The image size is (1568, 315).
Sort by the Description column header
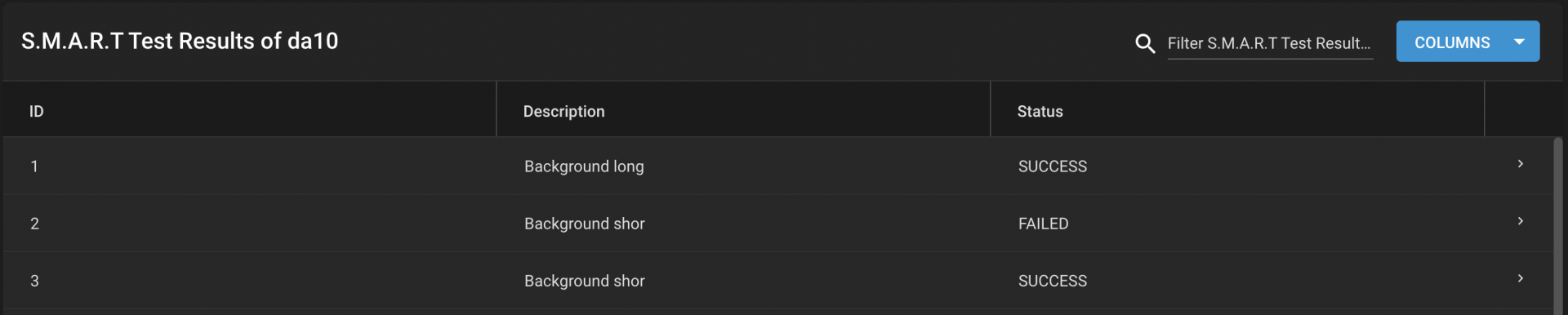(x=563, y=111)
